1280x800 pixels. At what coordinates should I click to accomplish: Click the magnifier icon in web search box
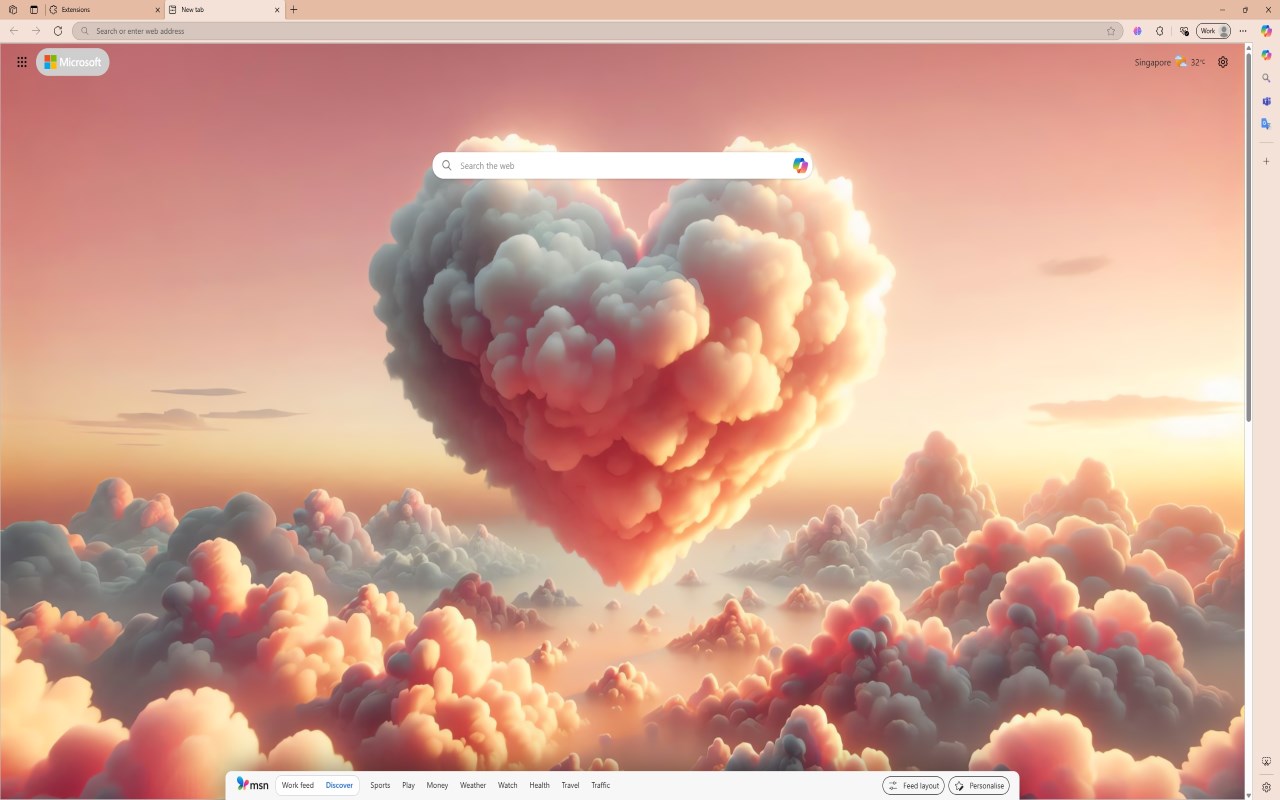pyautogui.click(x=447, y=166)
